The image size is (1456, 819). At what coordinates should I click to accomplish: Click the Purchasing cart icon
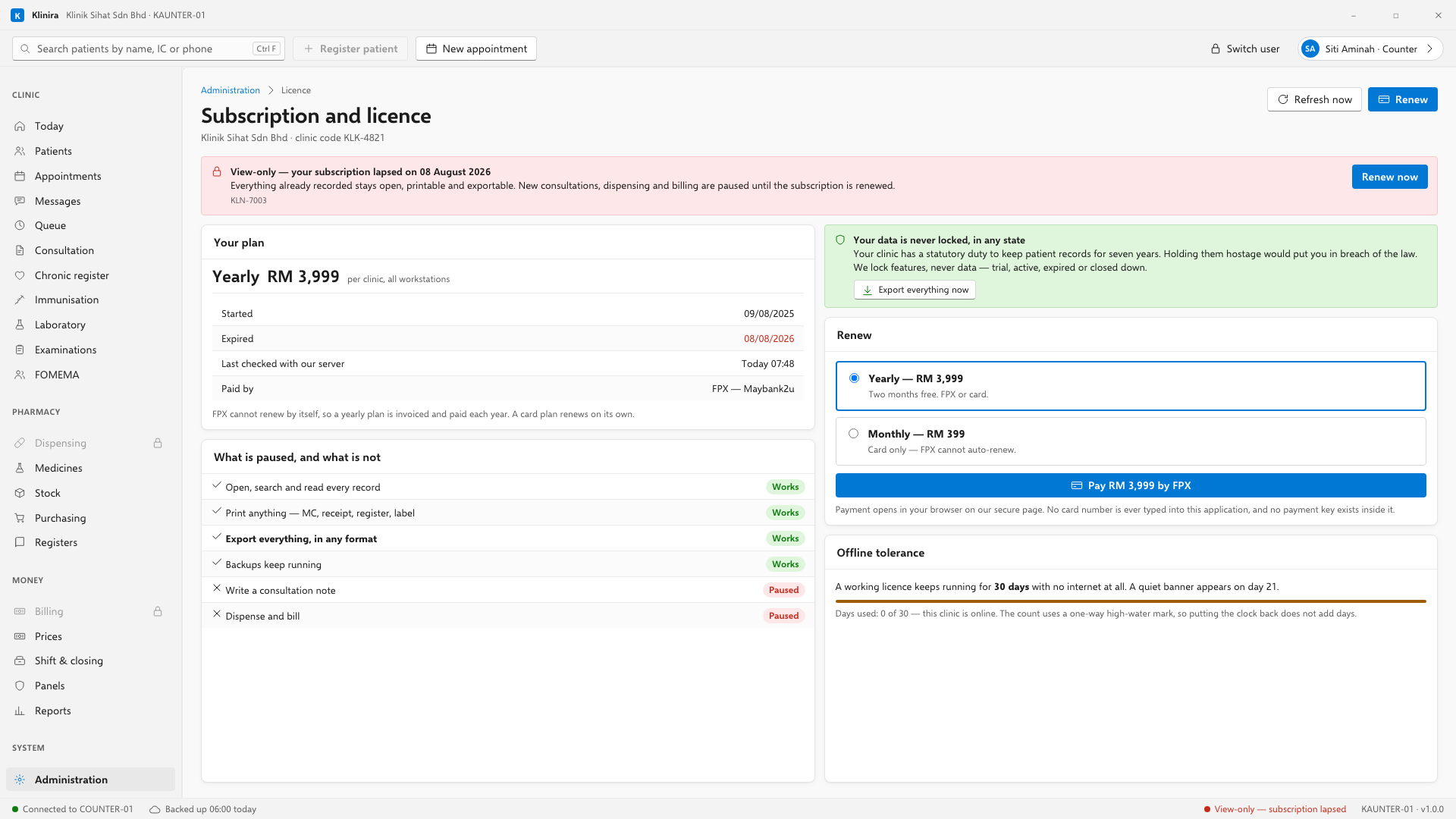point(20,518)
